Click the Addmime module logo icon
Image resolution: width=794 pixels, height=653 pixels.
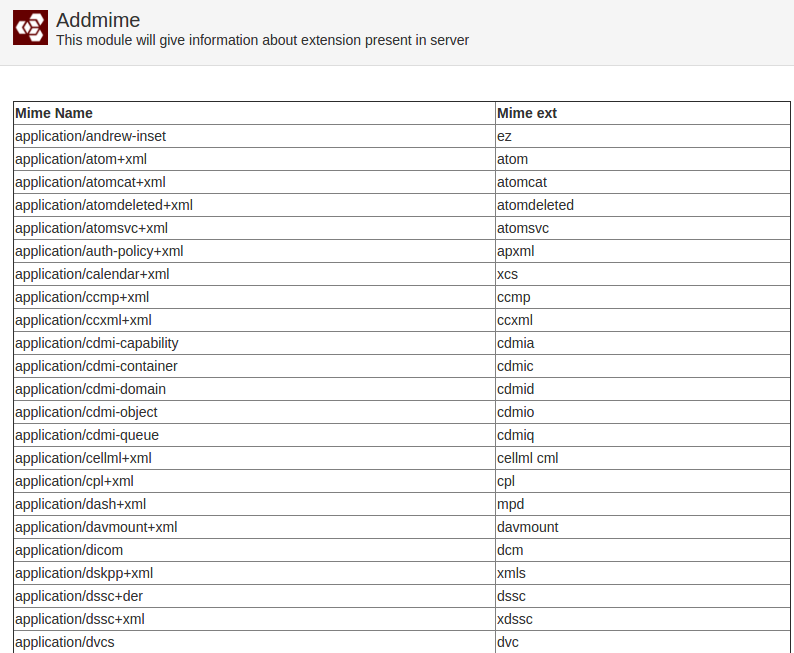click(30, 27)
